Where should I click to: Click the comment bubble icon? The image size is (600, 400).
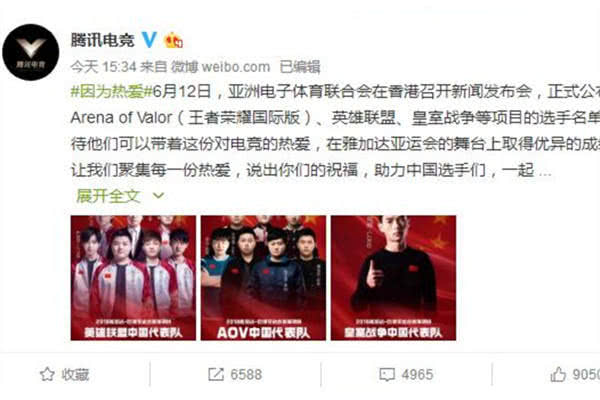pos(387,374)
